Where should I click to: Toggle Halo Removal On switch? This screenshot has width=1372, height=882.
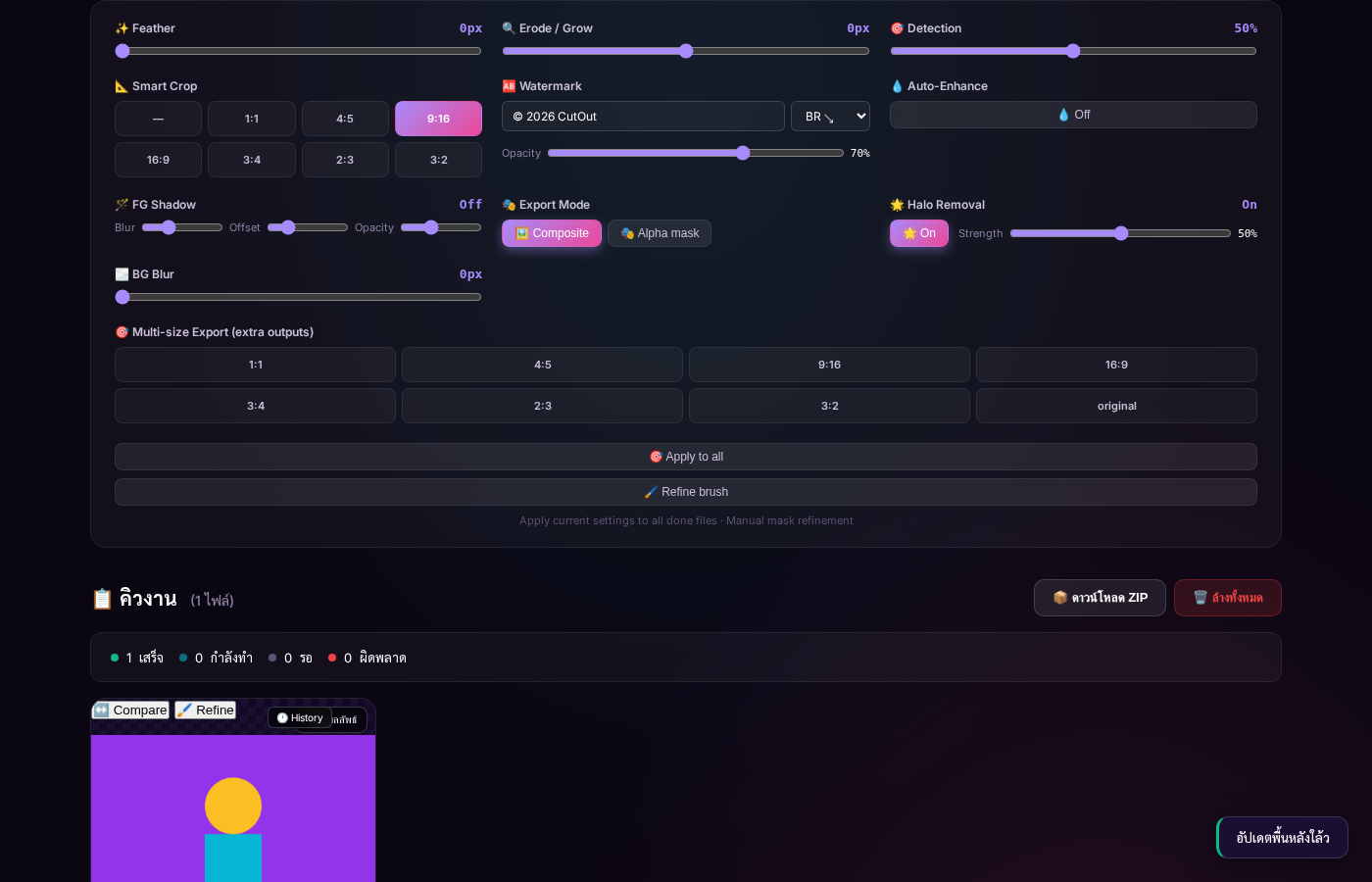pos(919,233)
